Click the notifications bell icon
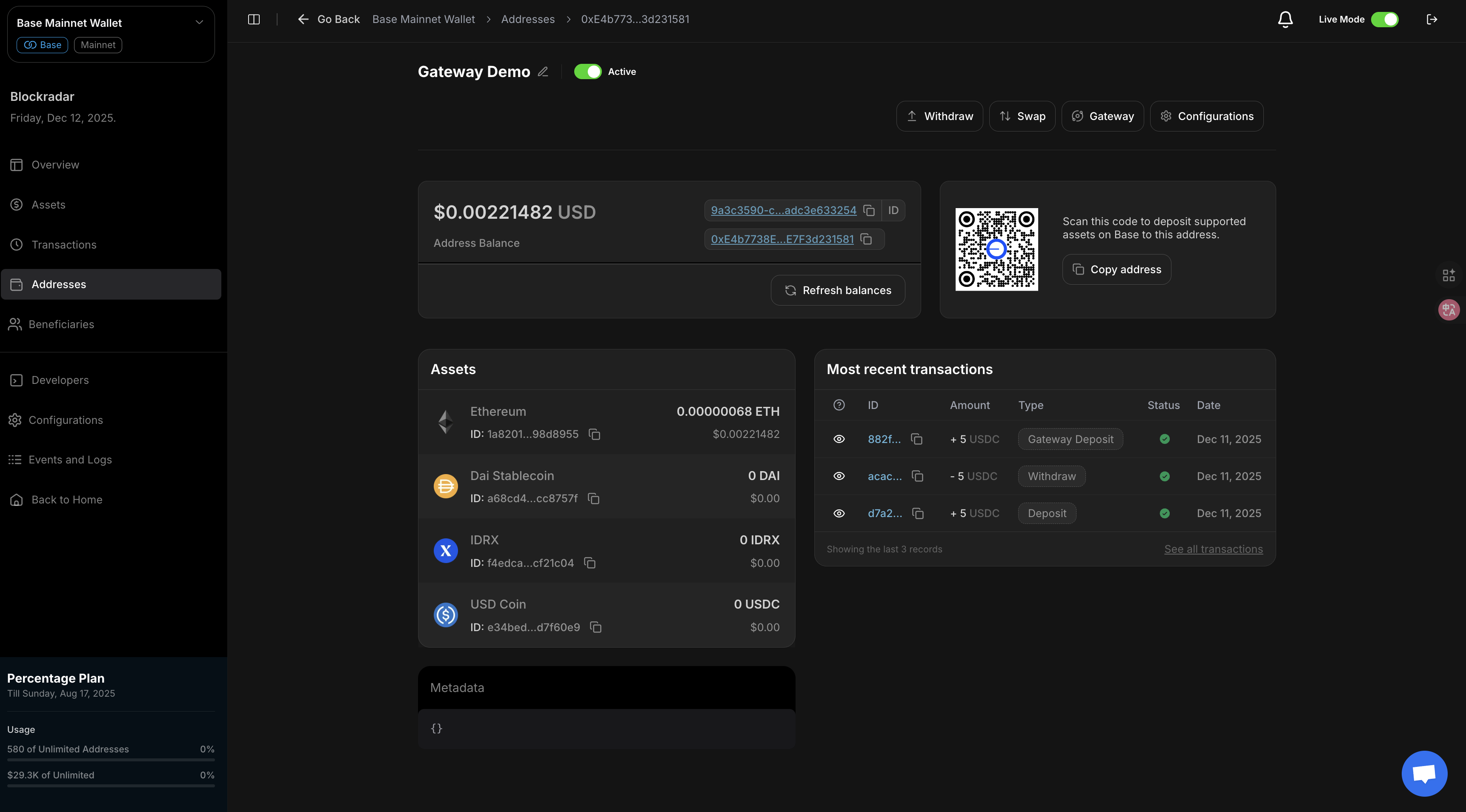1466x812 pixels. [x=1285, y=19]
